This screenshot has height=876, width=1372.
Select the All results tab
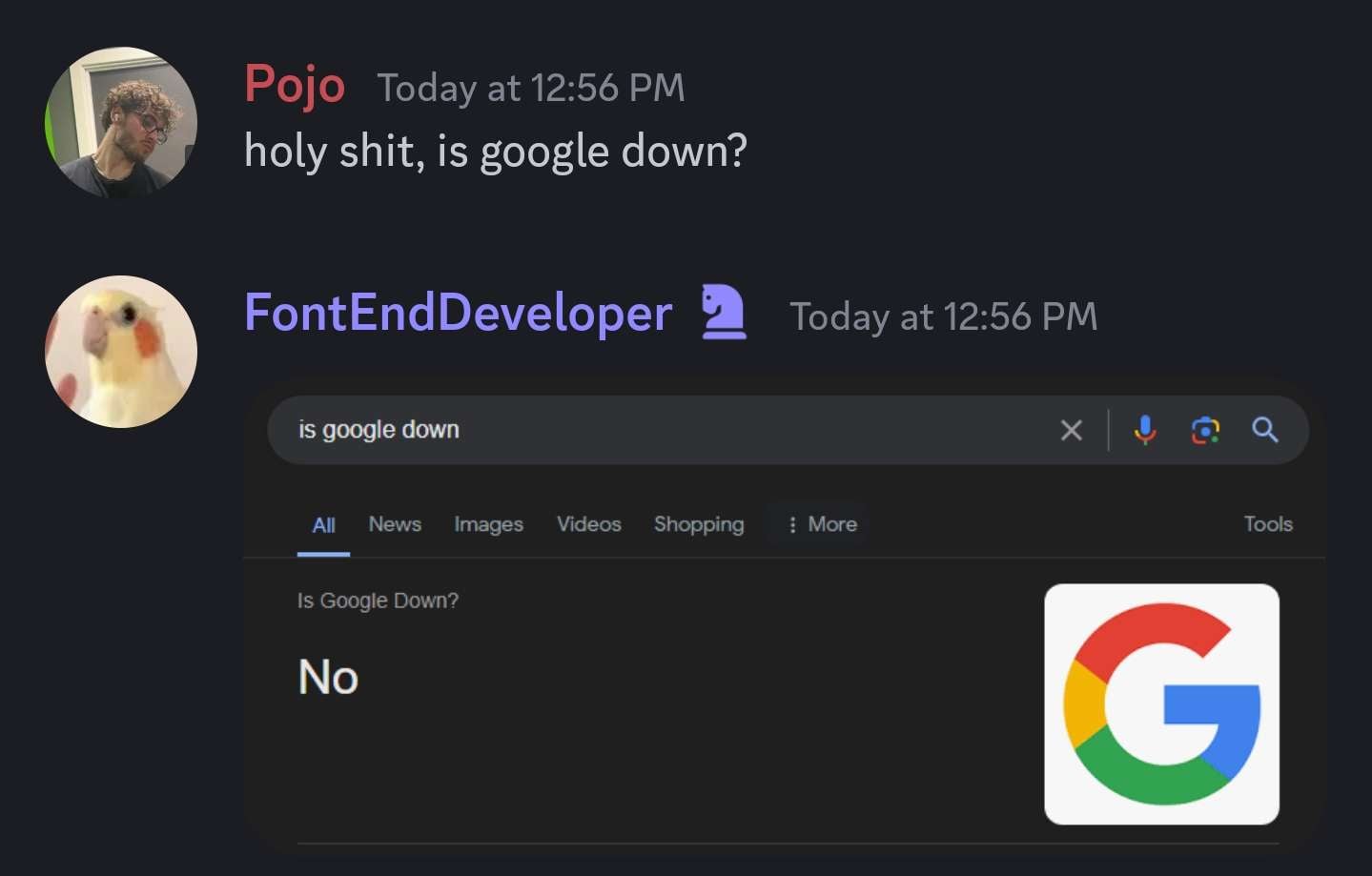click(323, 525)
